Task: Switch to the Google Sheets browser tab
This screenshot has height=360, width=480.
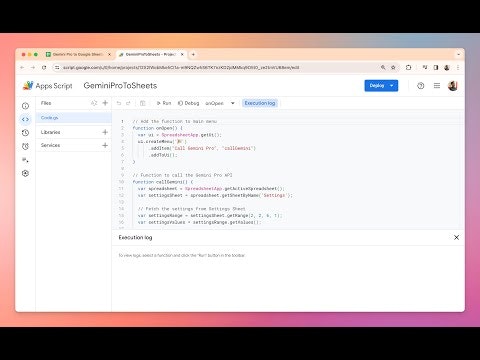Action: [x=78, y=54]
